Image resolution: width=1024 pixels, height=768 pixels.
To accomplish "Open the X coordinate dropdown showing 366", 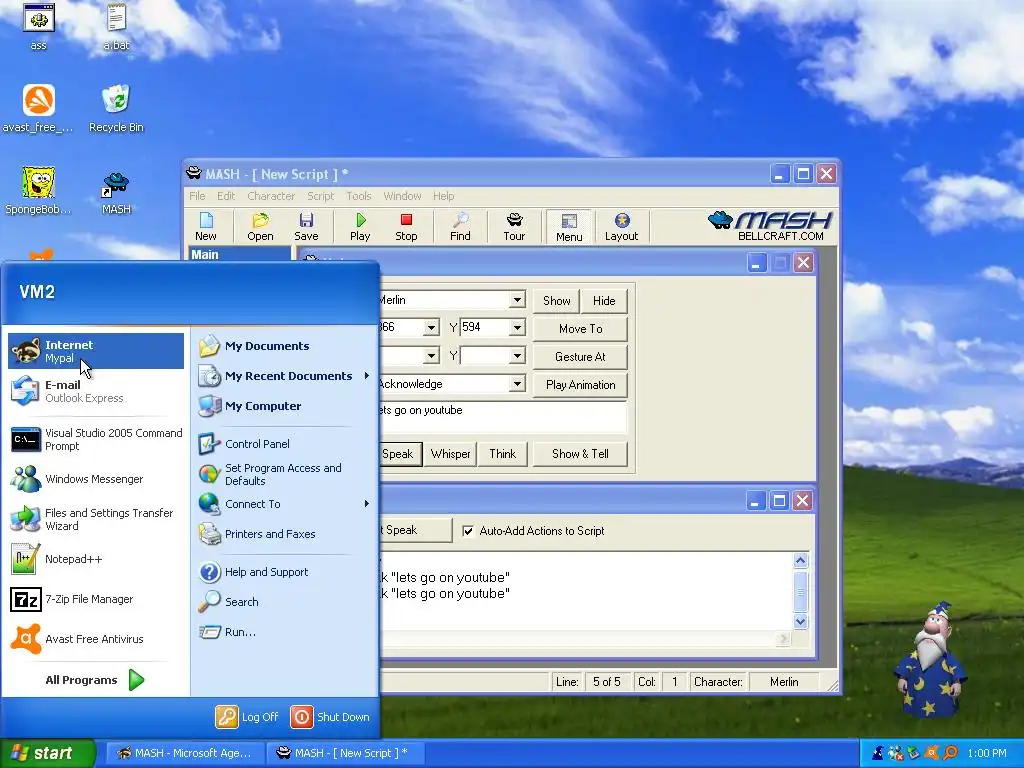I will 430,327.
